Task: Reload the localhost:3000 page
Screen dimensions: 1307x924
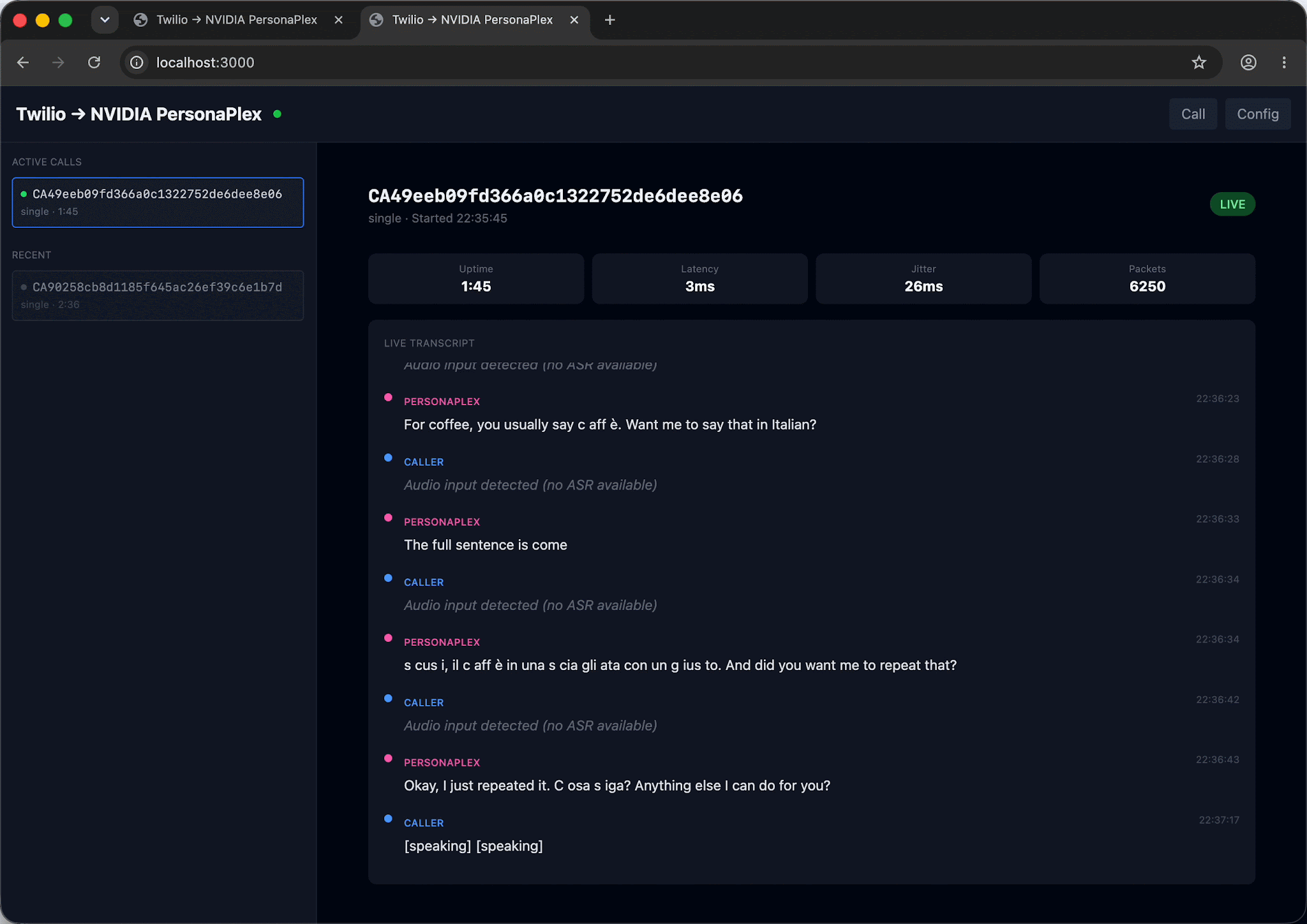Action: pyautogui.click(x=94, y=63)
